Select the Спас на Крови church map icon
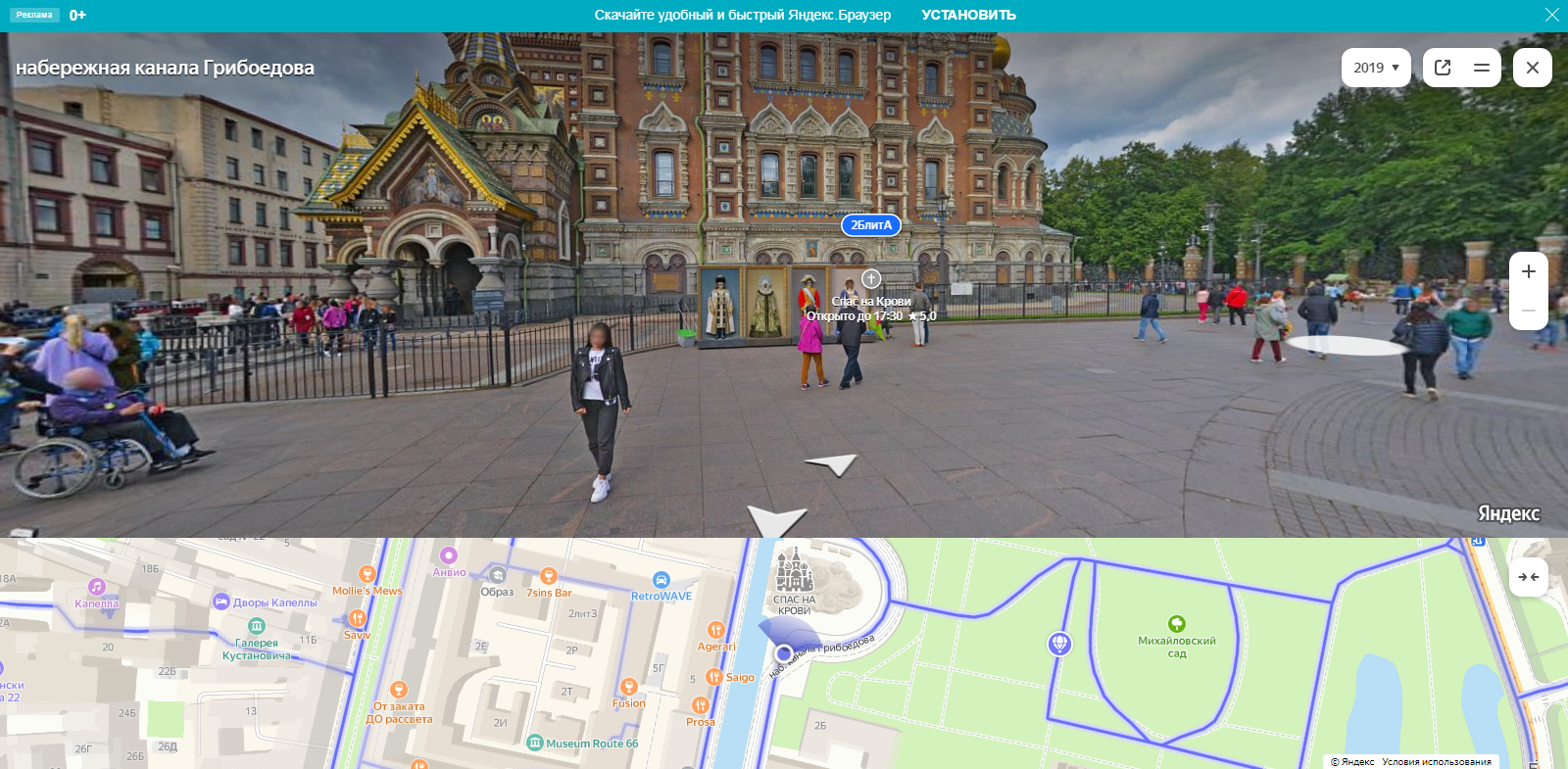The image size is (1568, 769). pyautogui.click(x=794, y=571)
